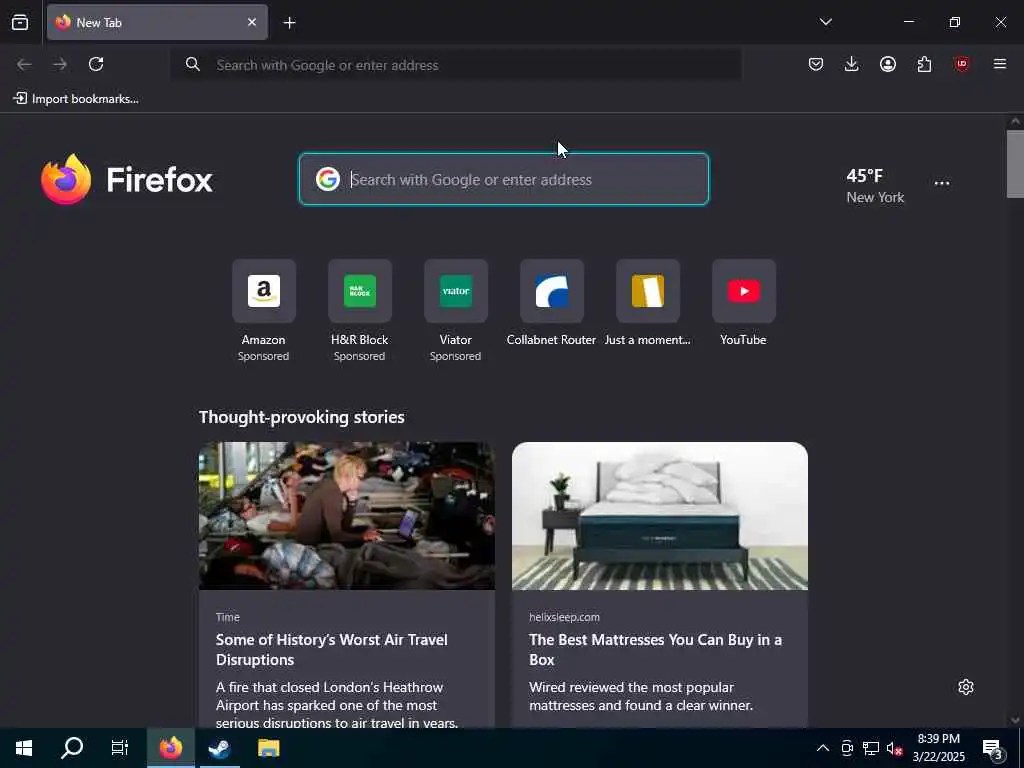Viewport: 1024px width, 768px height.
Task: Select the New Tab tab
Action: point(157,22)
